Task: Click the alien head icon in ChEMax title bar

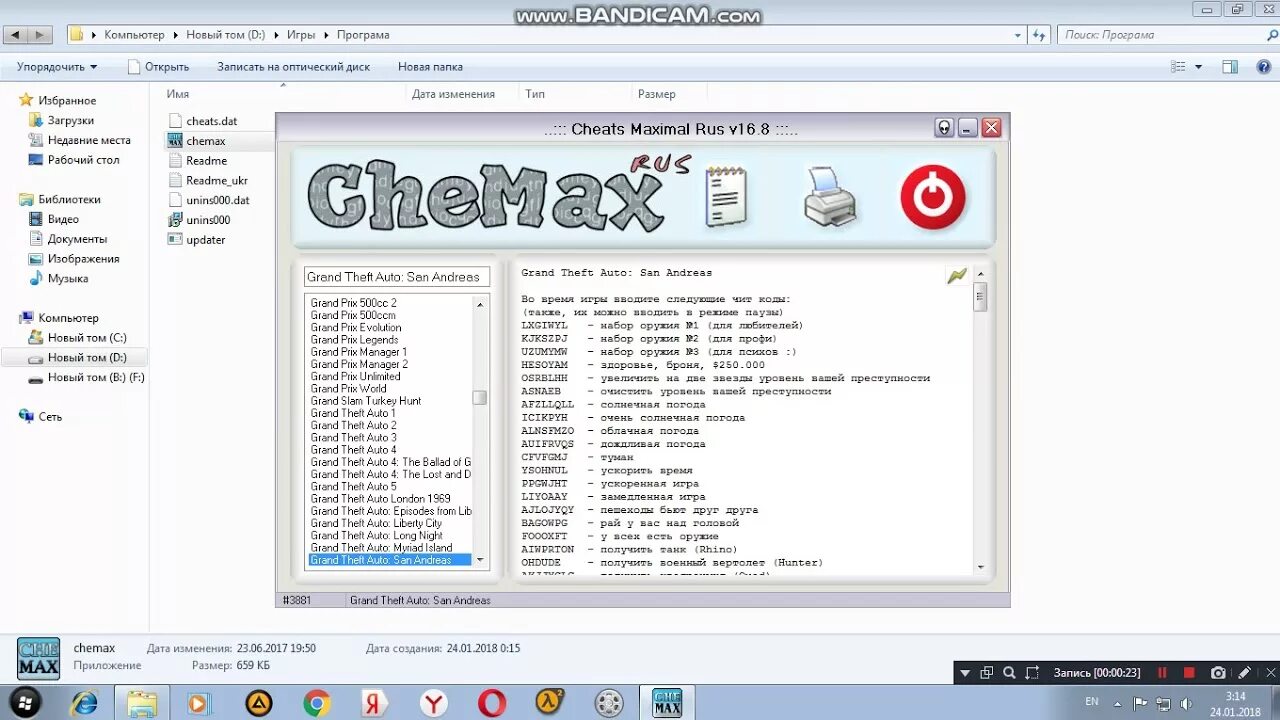Action: click(944, 128)
